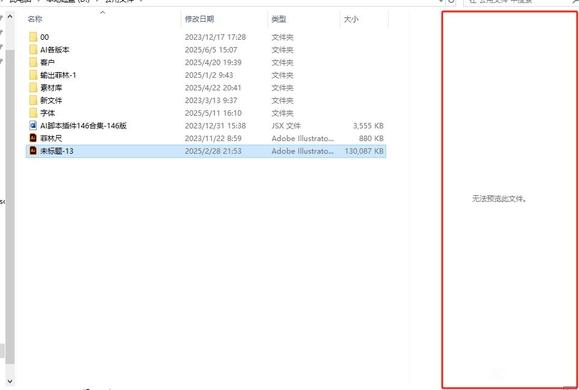Click the 新文件 folder icon
579x390 pixels.
click(x=33, y=100)
